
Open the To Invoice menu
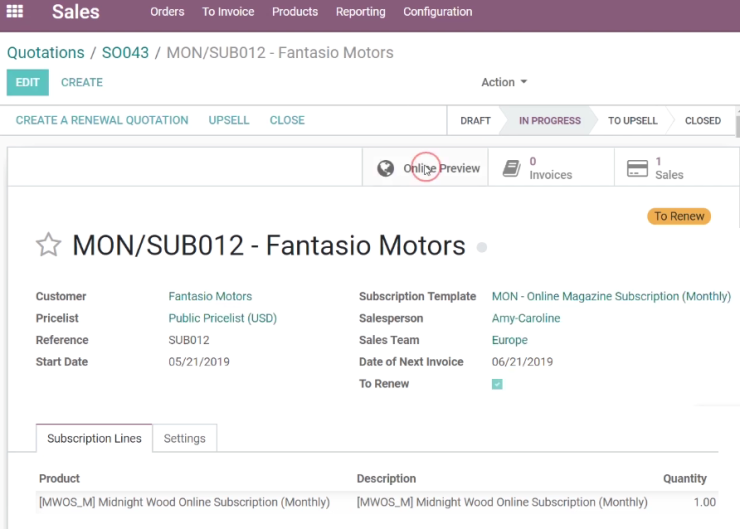coord(228,12)
